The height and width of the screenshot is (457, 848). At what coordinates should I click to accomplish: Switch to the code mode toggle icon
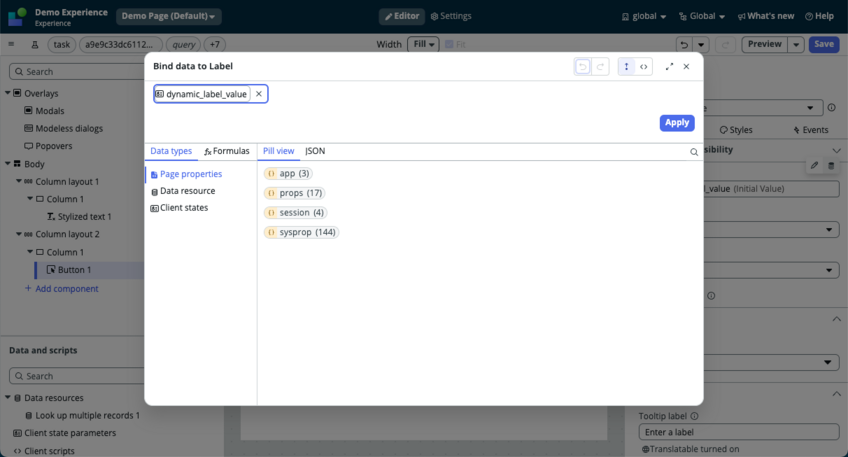pyautogui.click(x=644, y=67)
